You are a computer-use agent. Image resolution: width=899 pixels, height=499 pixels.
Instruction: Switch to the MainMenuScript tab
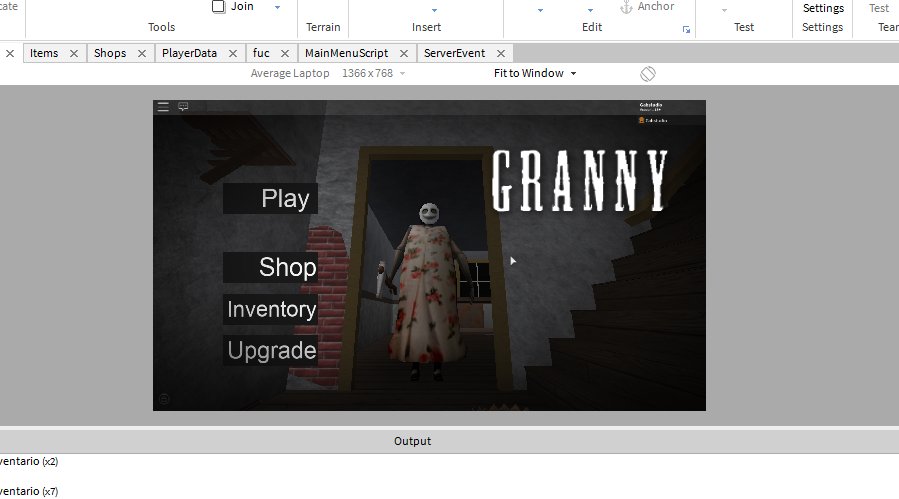click(346, 53)
